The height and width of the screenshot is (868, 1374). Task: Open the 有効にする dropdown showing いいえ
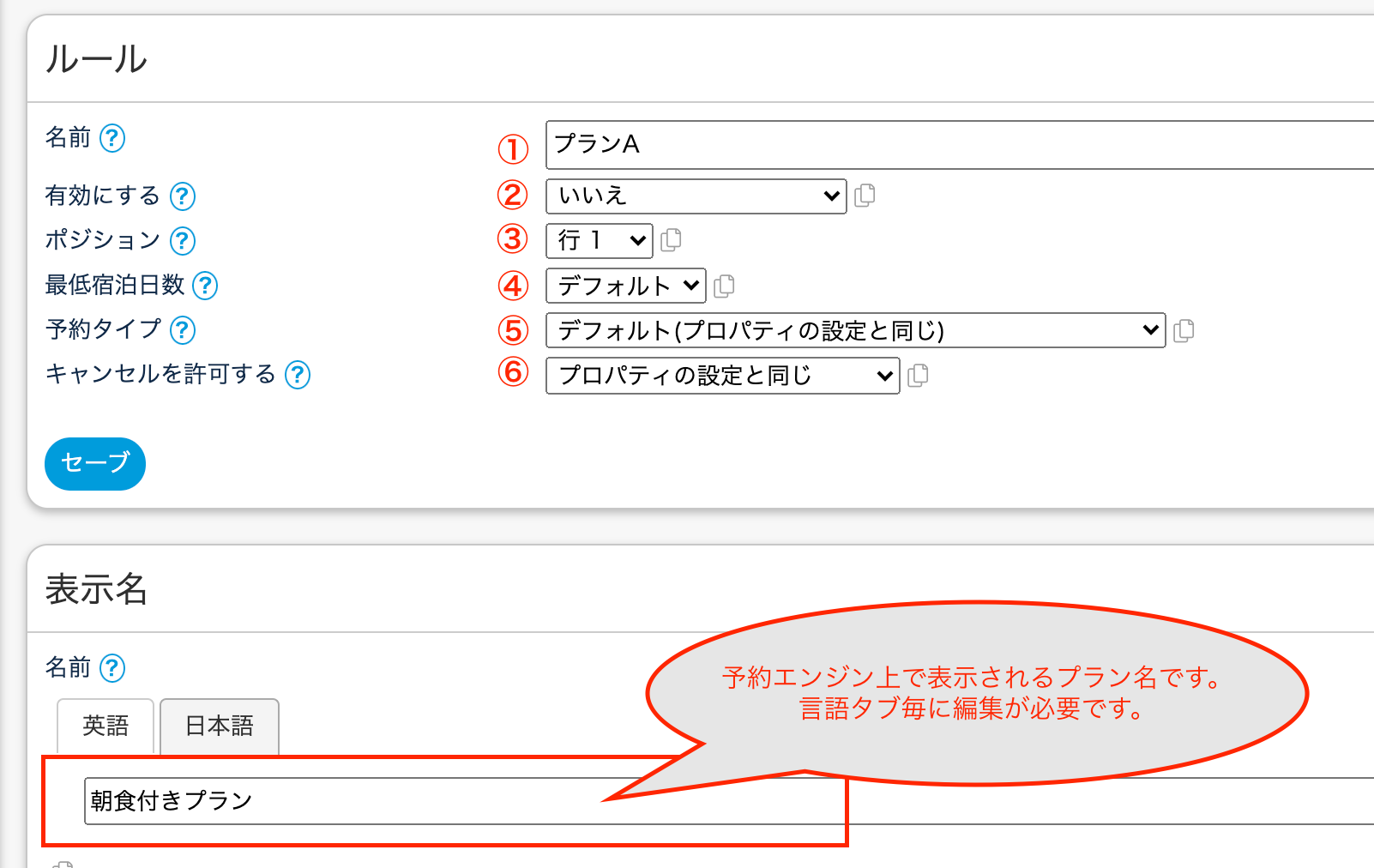click(696, 196)
